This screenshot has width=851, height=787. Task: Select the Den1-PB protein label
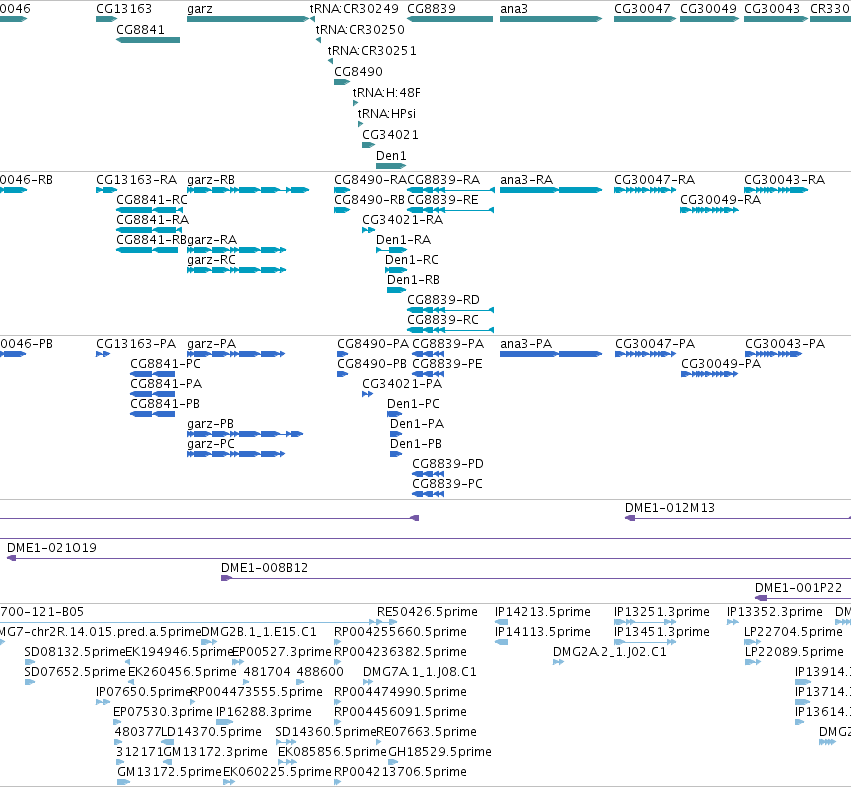click(416, 444)
